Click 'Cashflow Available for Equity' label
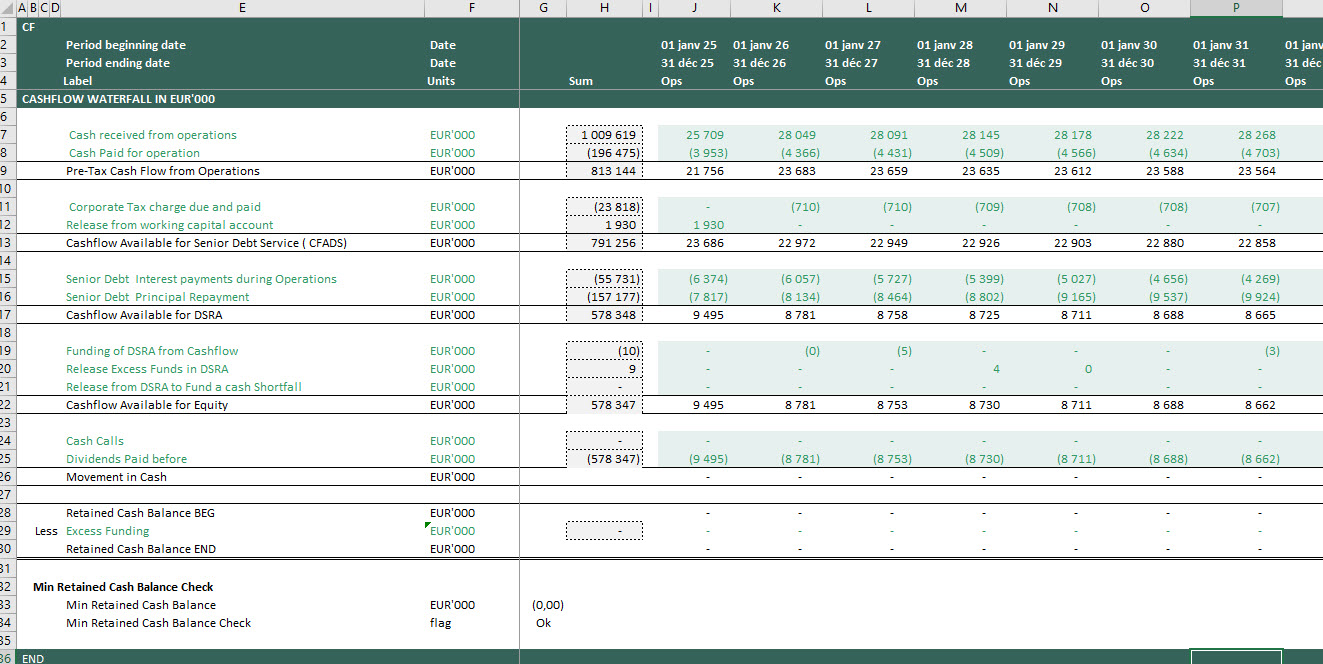This screenshot has height=664, width=1323. [x=147, y=405]
